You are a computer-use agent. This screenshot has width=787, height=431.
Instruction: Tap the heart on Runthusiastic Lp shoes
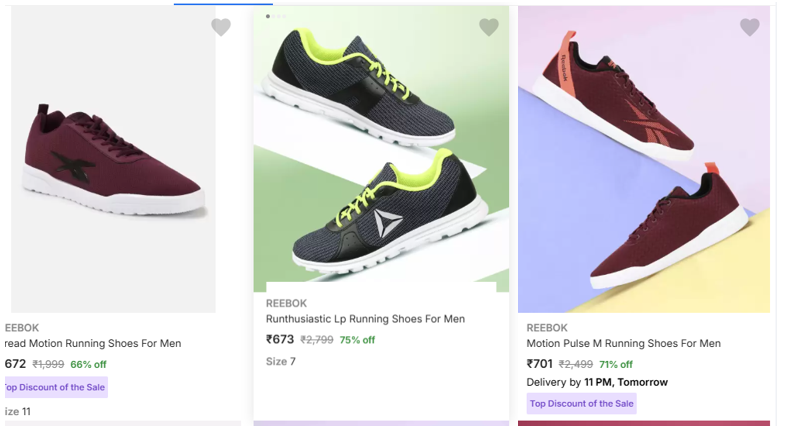pyautogui.click(x=488, y=28)
